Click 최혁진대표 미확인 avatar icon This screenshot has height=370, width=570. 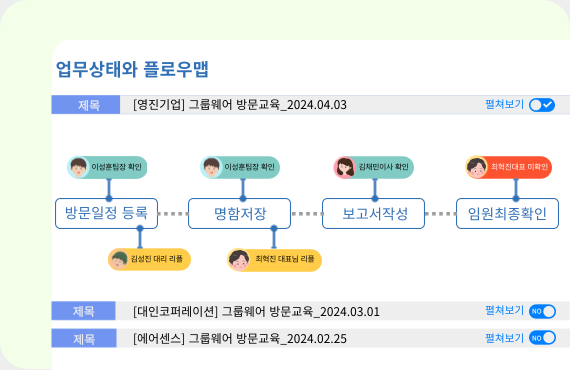(477, 167)
